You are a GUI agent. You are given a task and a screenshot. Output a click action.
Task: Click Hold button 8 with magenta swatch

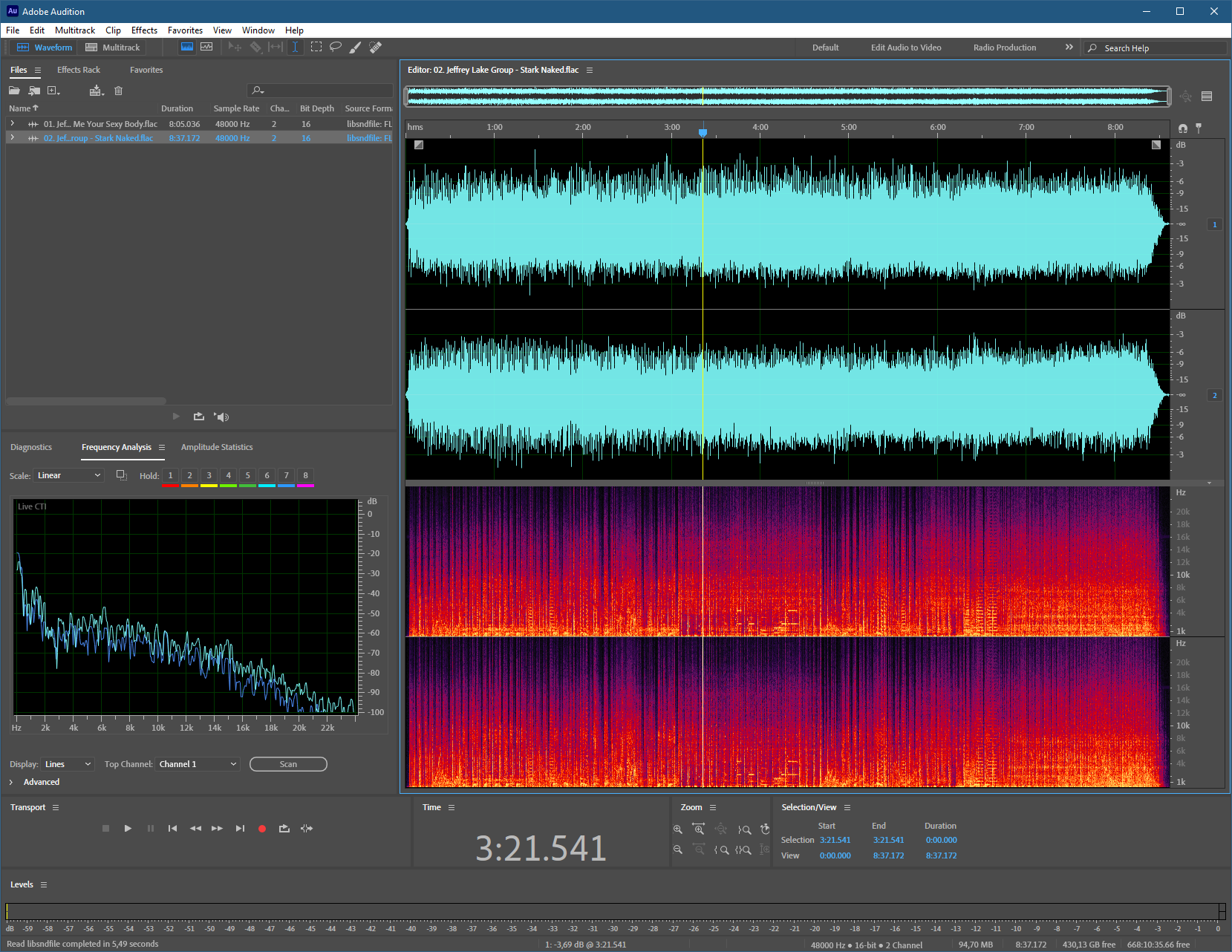point(305,476)
